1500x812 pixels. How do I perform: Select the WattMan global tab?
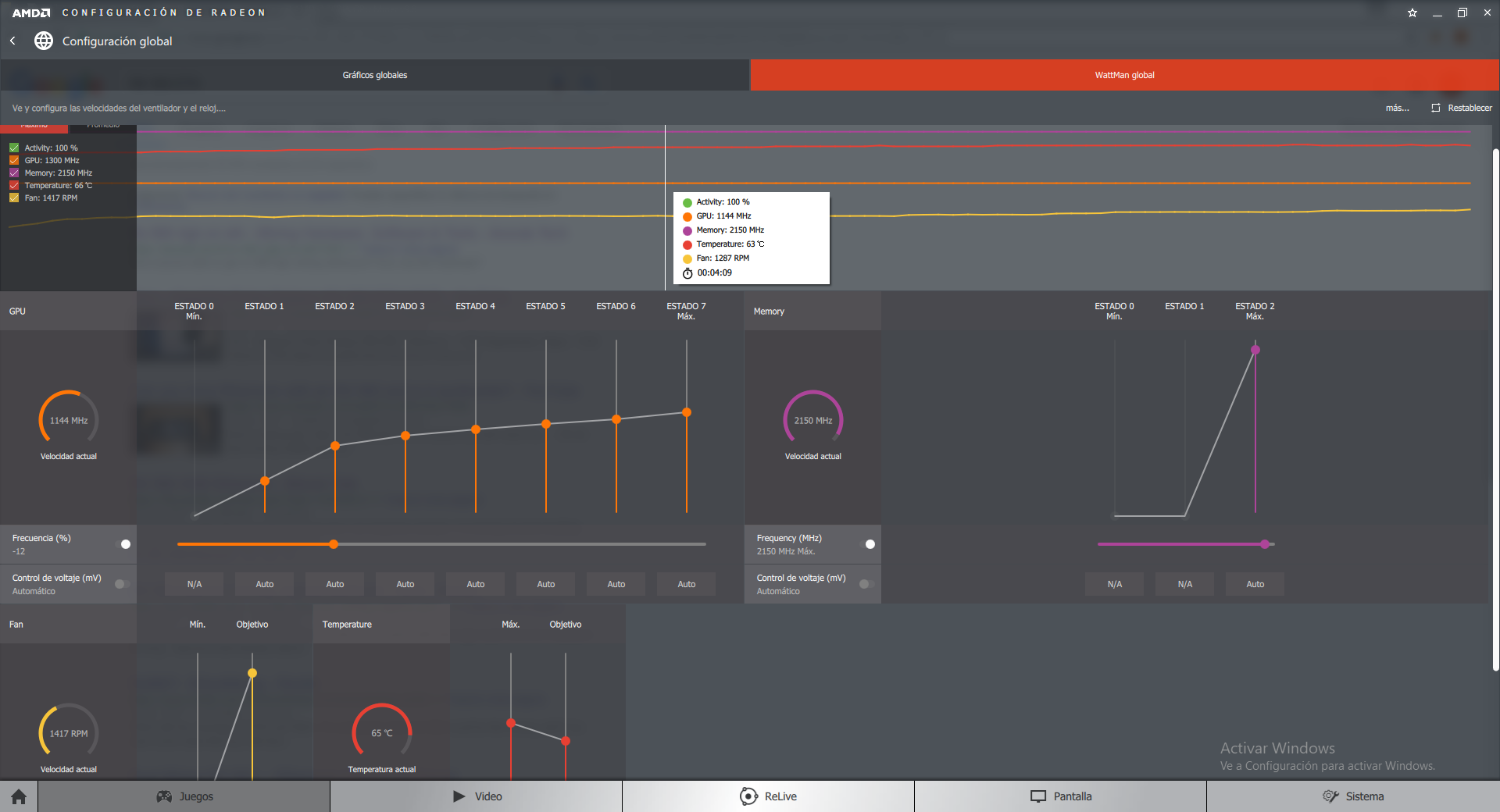coord(1125,75)
